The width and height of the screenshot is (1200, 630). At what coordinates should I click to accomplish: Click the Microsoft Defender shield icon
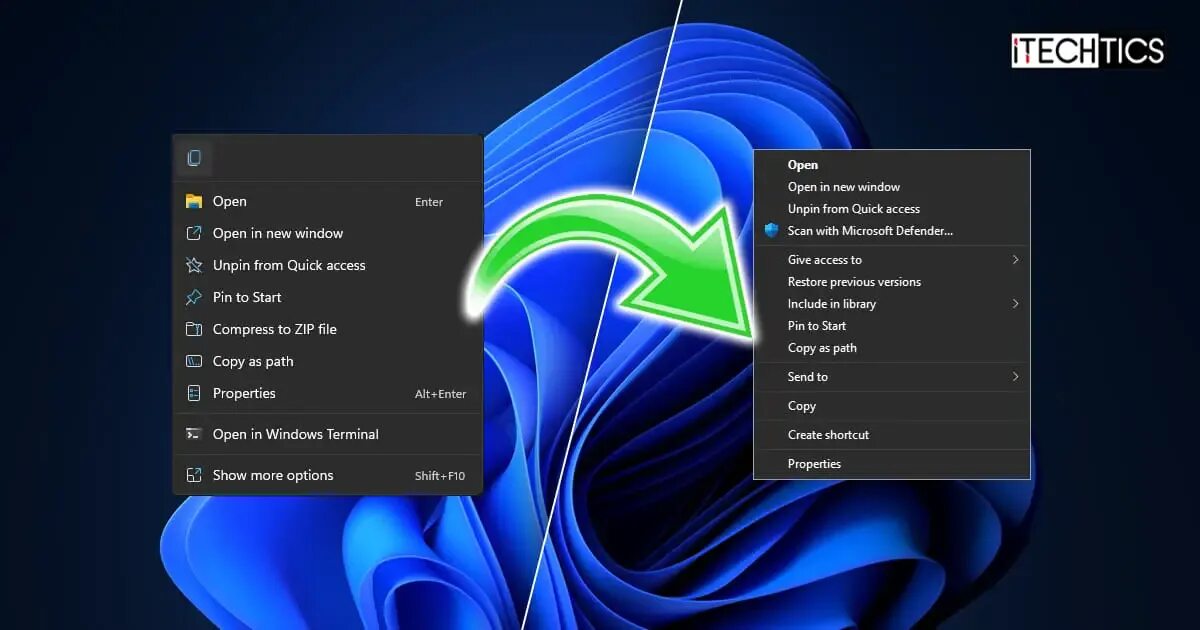tap(770, 230)
